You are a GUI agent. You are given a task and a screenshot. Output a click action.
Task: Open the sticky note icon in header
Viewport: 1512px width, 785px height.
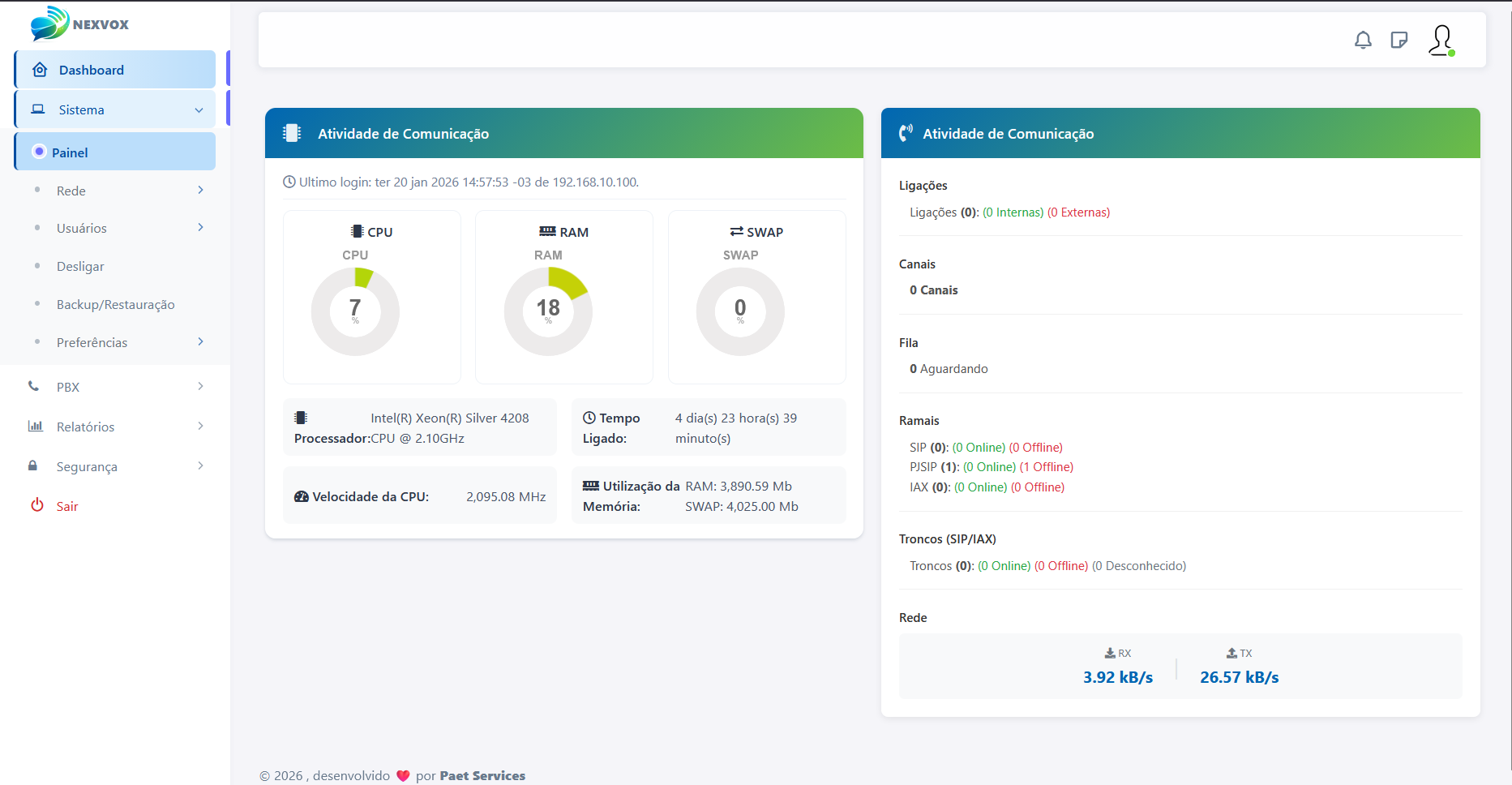(x=1399, y=40)
